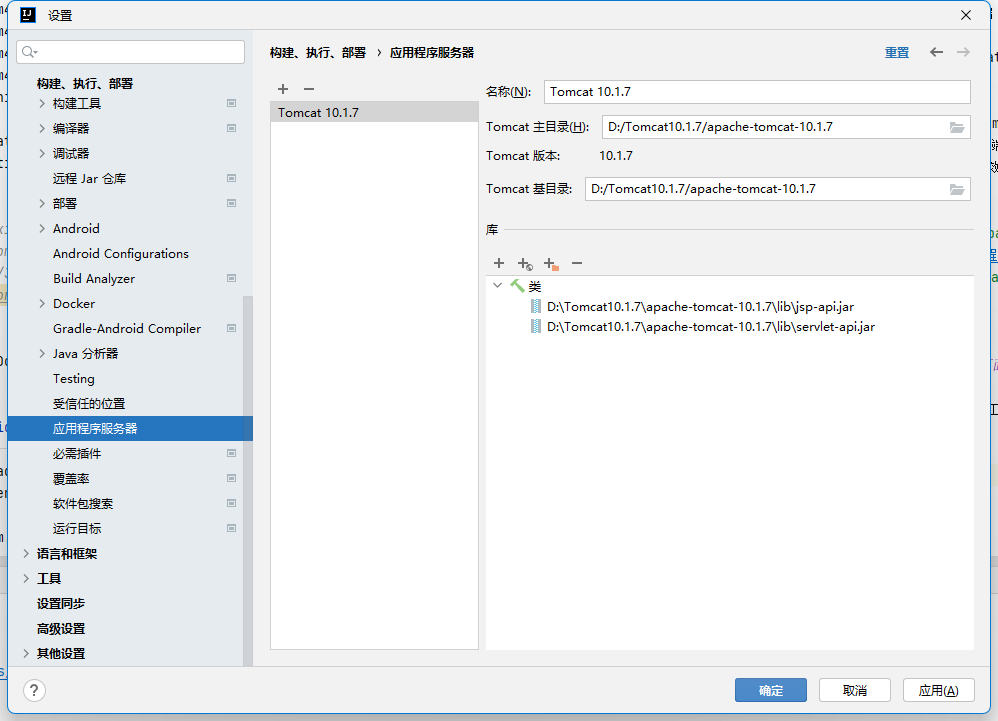Select Tomcat 10.1.7 in server list
The width and height of the screenshot is (998, 721).
(374, 112)
